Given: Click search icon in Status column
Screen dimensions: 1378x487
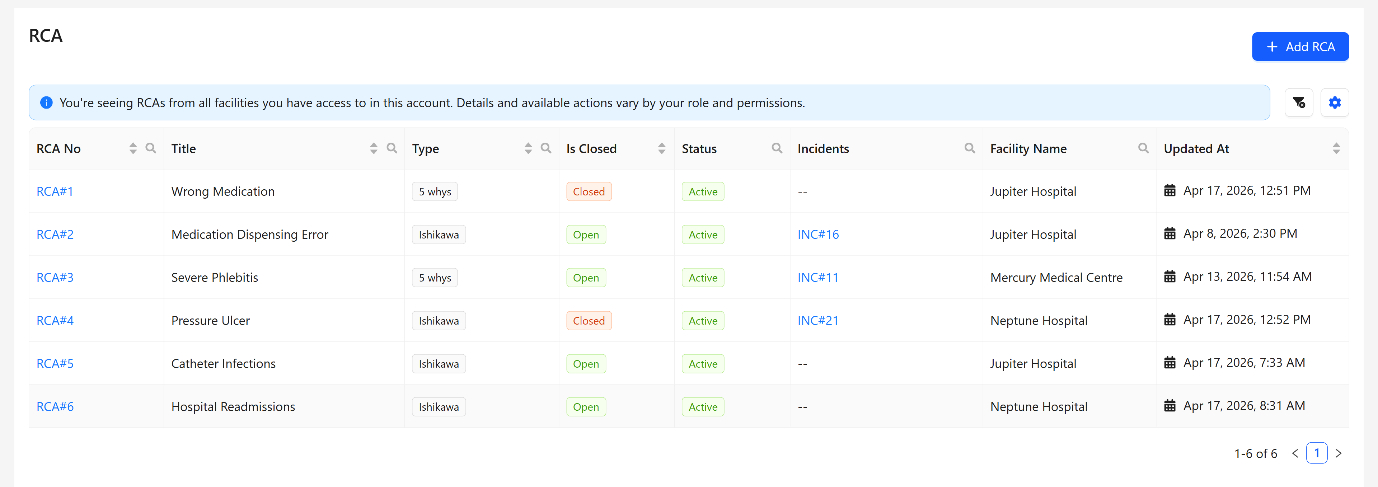Looking at the screenshot, I should pyautogui.click(x=777, y=148).
